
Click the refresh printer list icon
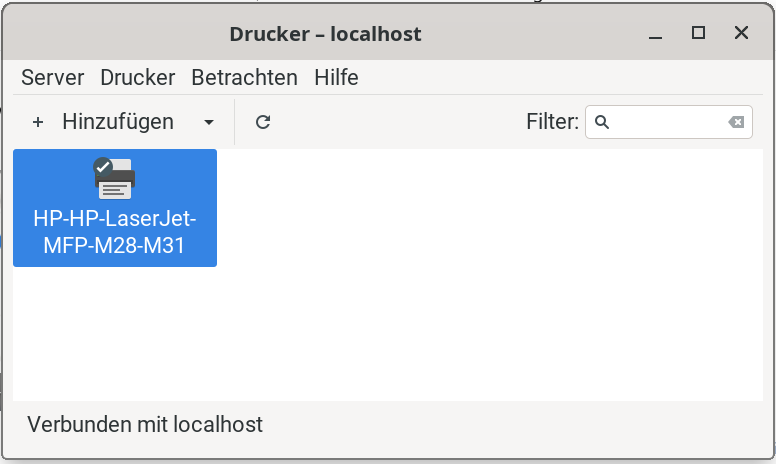[263, 122]
